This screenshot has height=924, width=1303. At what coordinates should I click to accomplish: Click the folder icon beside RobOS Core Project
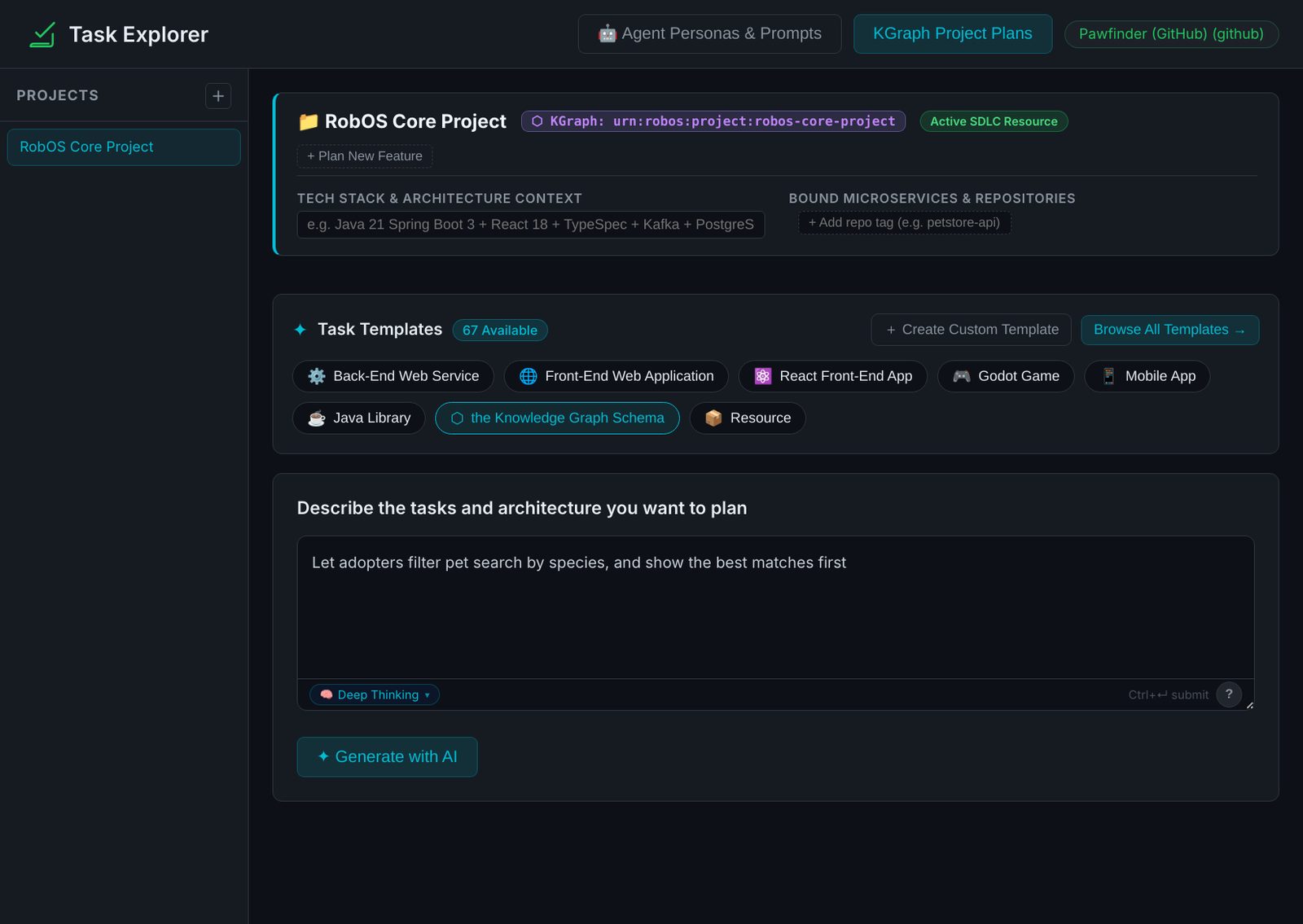pos(308,122)
